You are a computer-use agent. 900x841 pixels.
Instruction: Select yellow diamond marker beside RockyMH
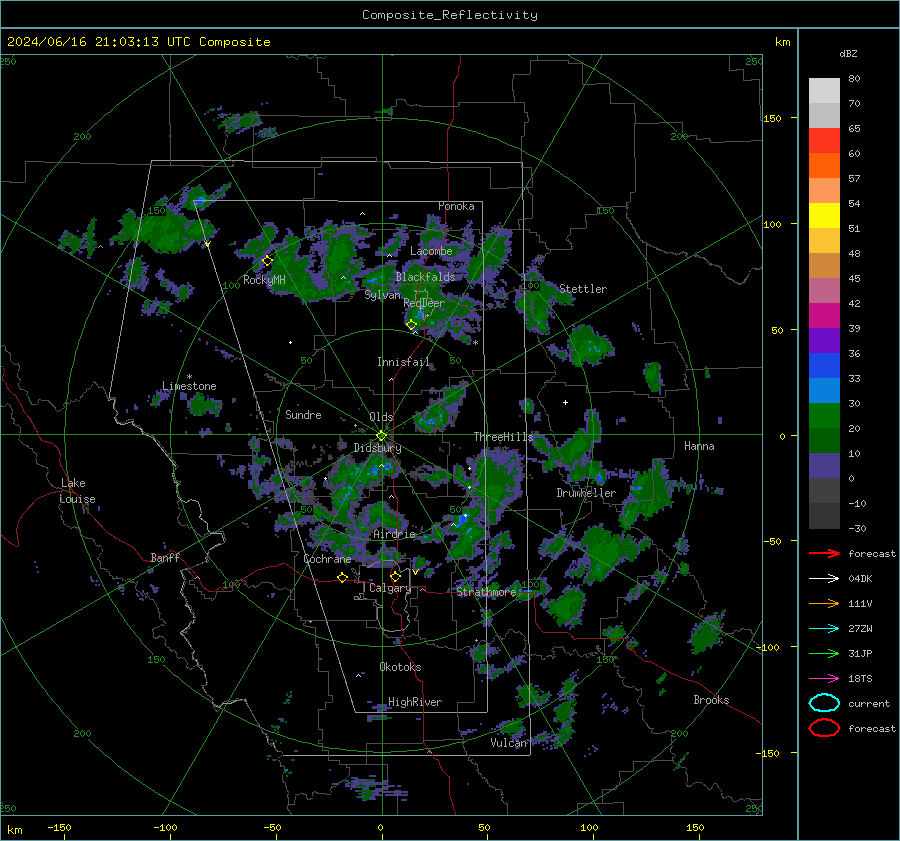(x=267, y=261)
